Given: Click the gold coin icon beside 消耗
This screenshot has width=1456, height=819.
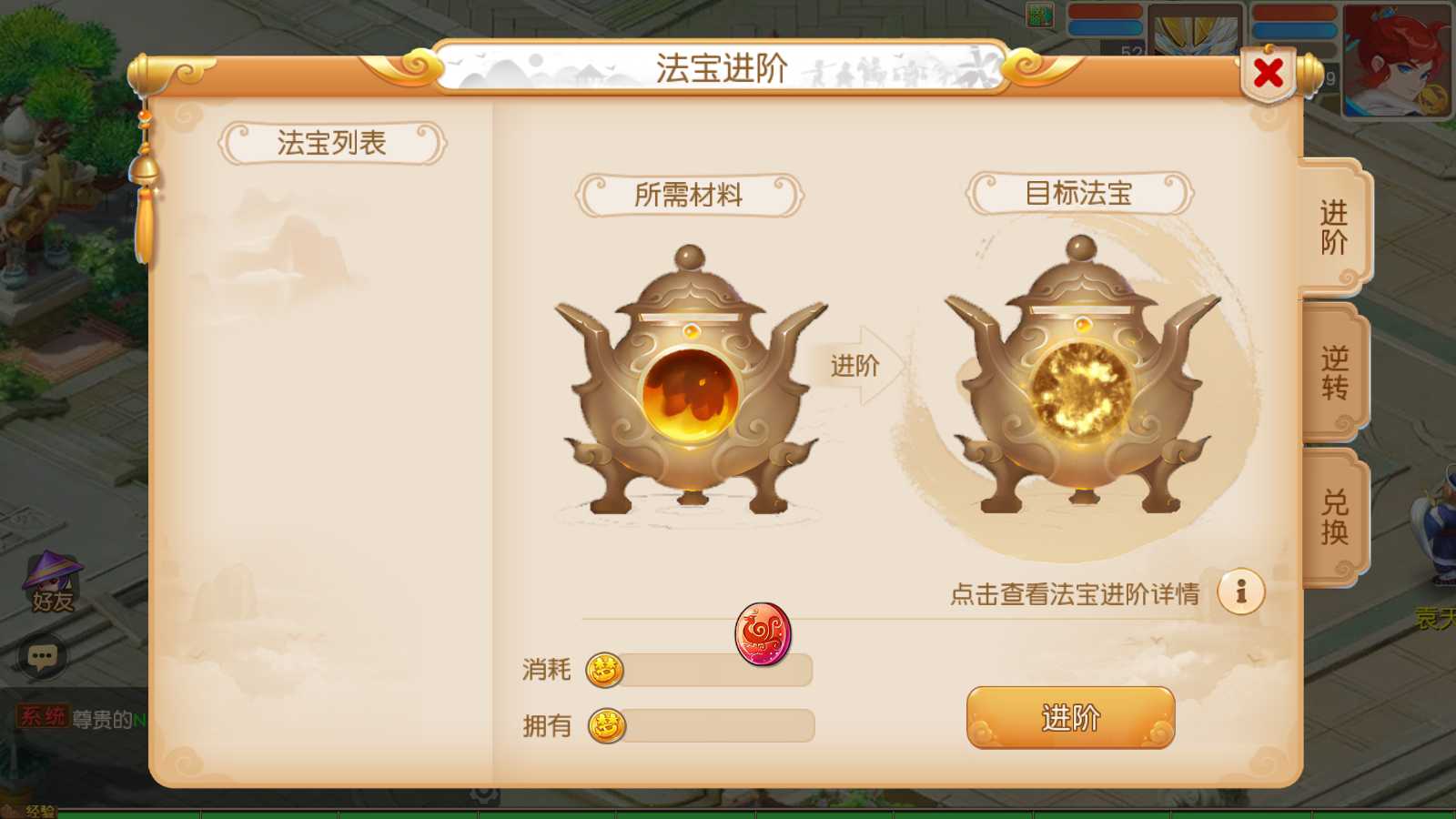Looking at the screenshot, I should [604, 671].
